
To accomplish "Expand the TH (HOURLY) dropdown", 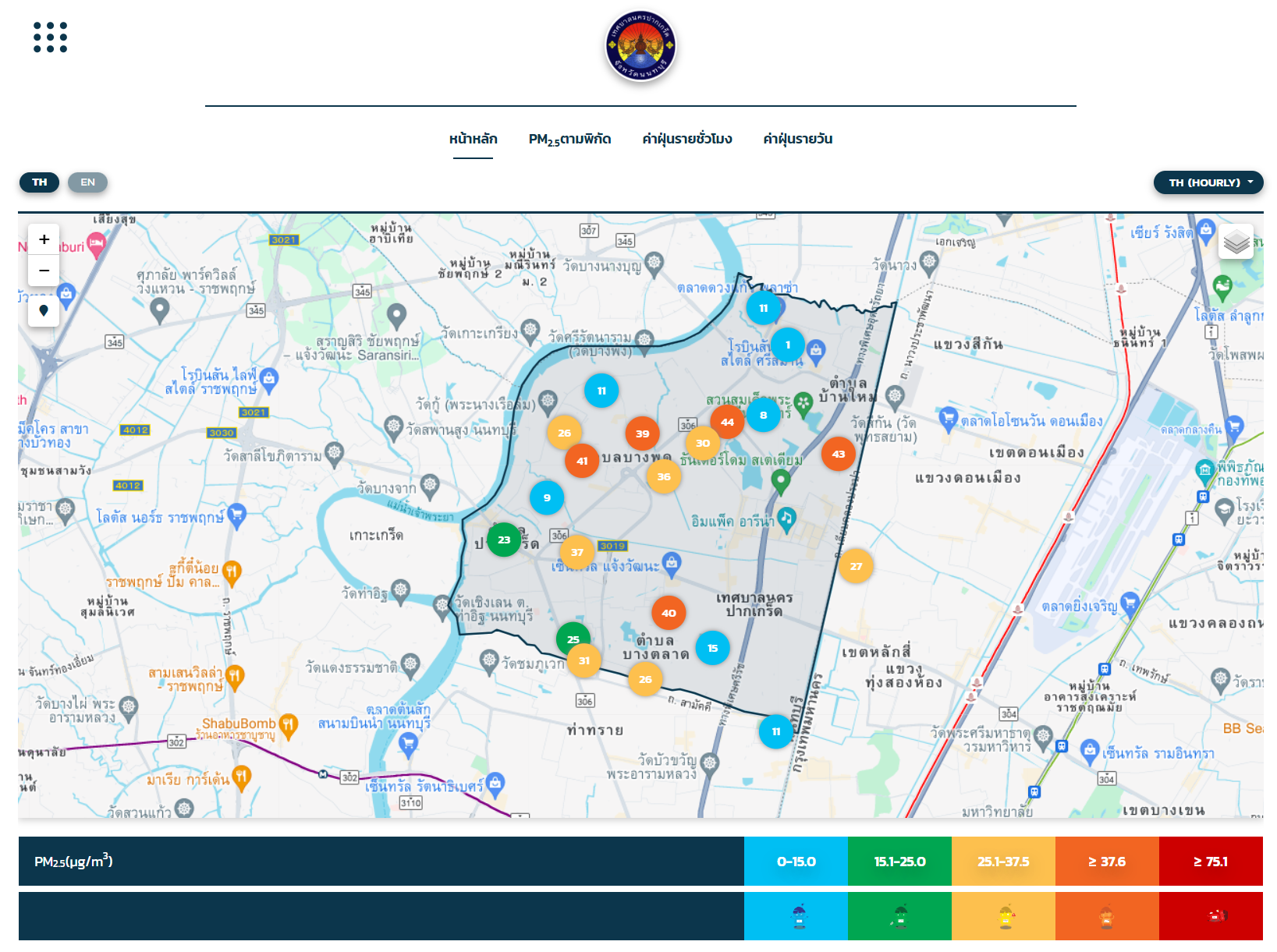I will click(x=1208, y=182).
